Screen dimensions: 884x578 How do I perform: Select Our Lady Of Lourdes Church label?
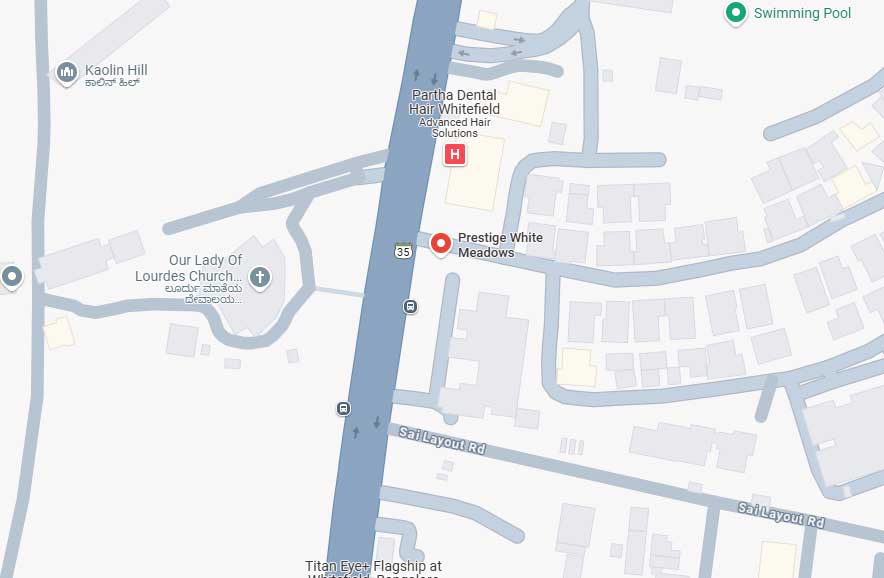(189, 268)
